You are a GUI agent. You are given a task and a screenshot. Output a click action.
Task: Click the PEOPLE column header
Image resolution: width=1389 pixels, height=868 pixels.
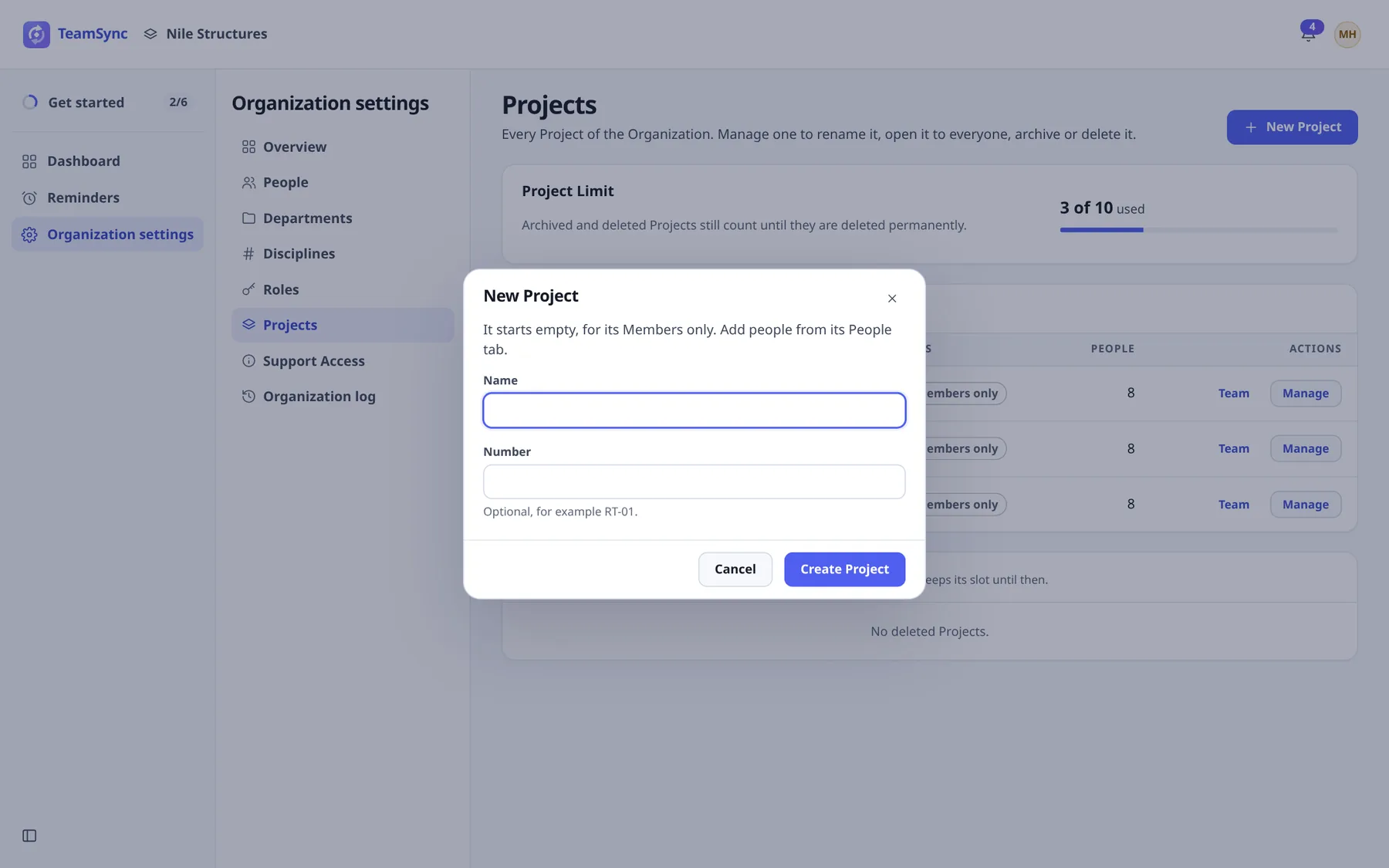(x=1112, y=349)
